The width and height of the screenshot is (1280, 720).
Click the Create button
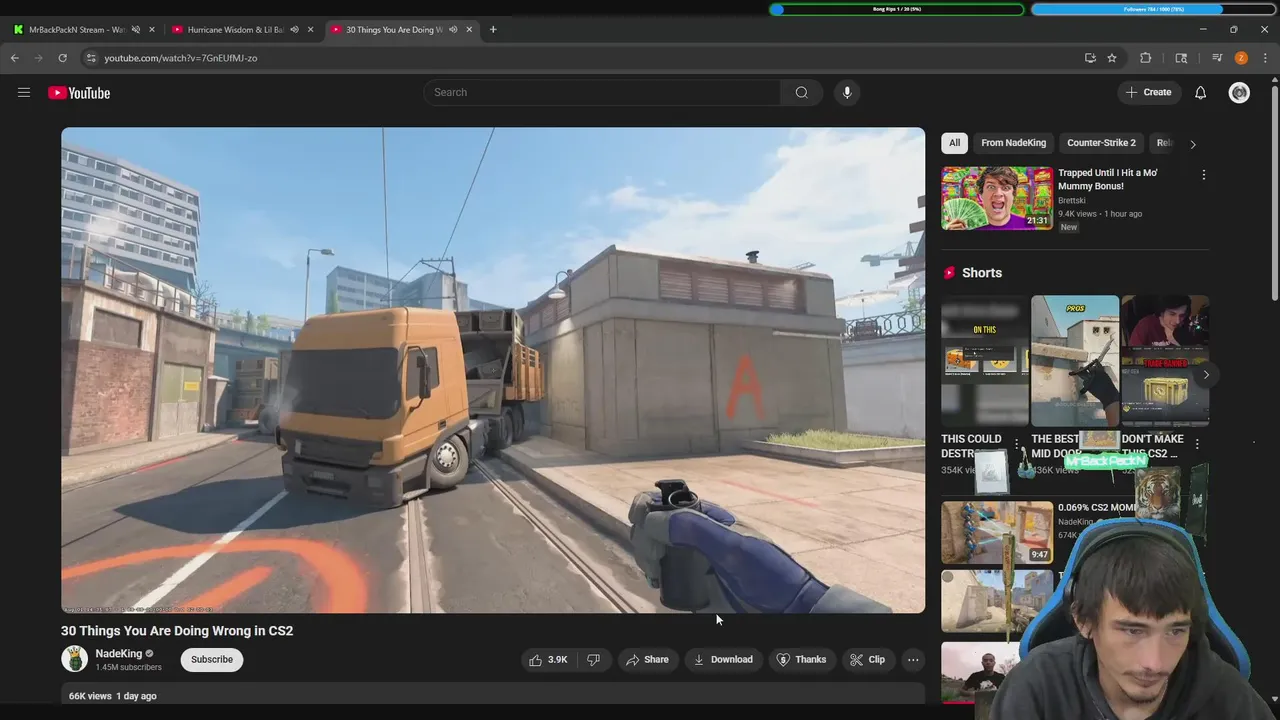tap(1148, 92)
